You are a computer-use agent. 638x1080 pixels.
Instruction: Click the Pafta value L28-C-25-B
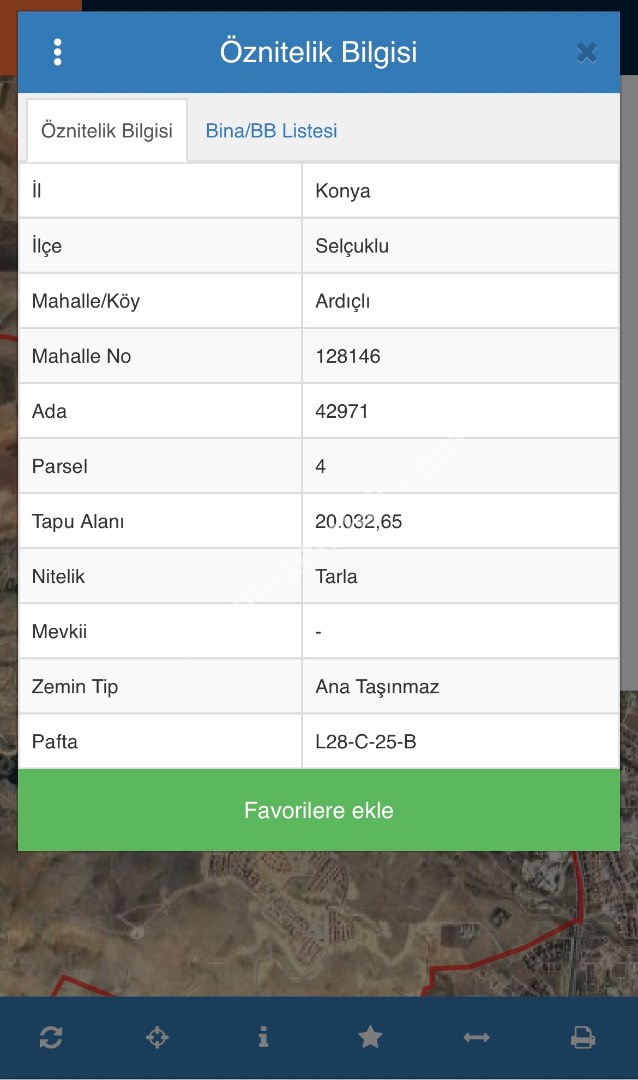coord(364,742)
